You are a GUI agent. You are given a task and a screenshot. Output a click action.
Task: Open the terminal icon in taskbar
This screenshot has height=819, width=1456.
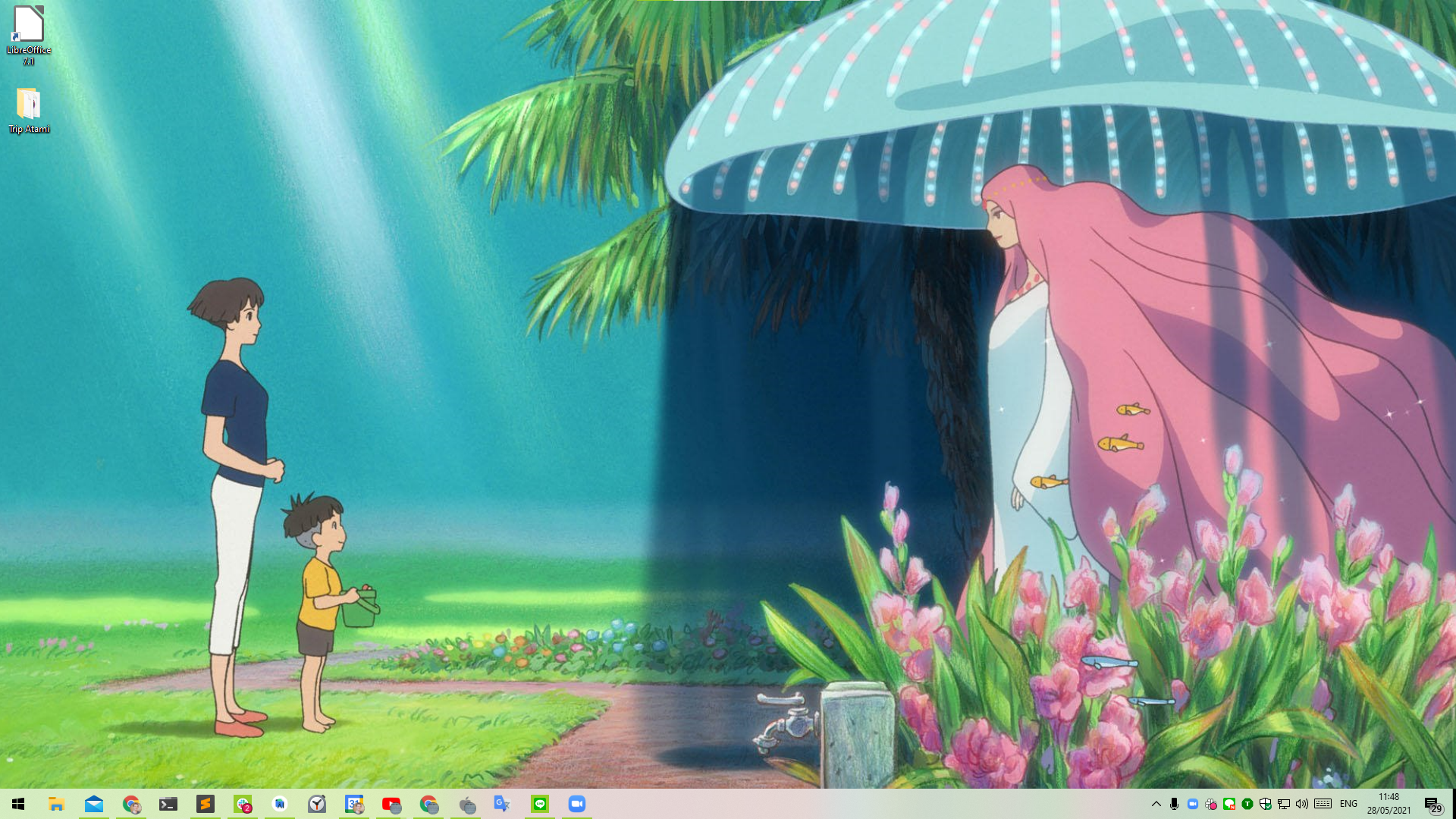168,804
